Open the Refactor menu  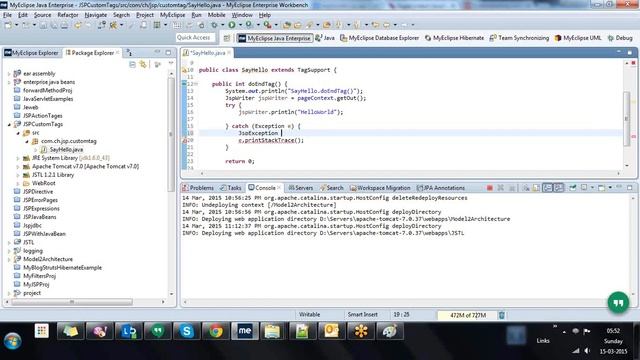pos(67,15)
